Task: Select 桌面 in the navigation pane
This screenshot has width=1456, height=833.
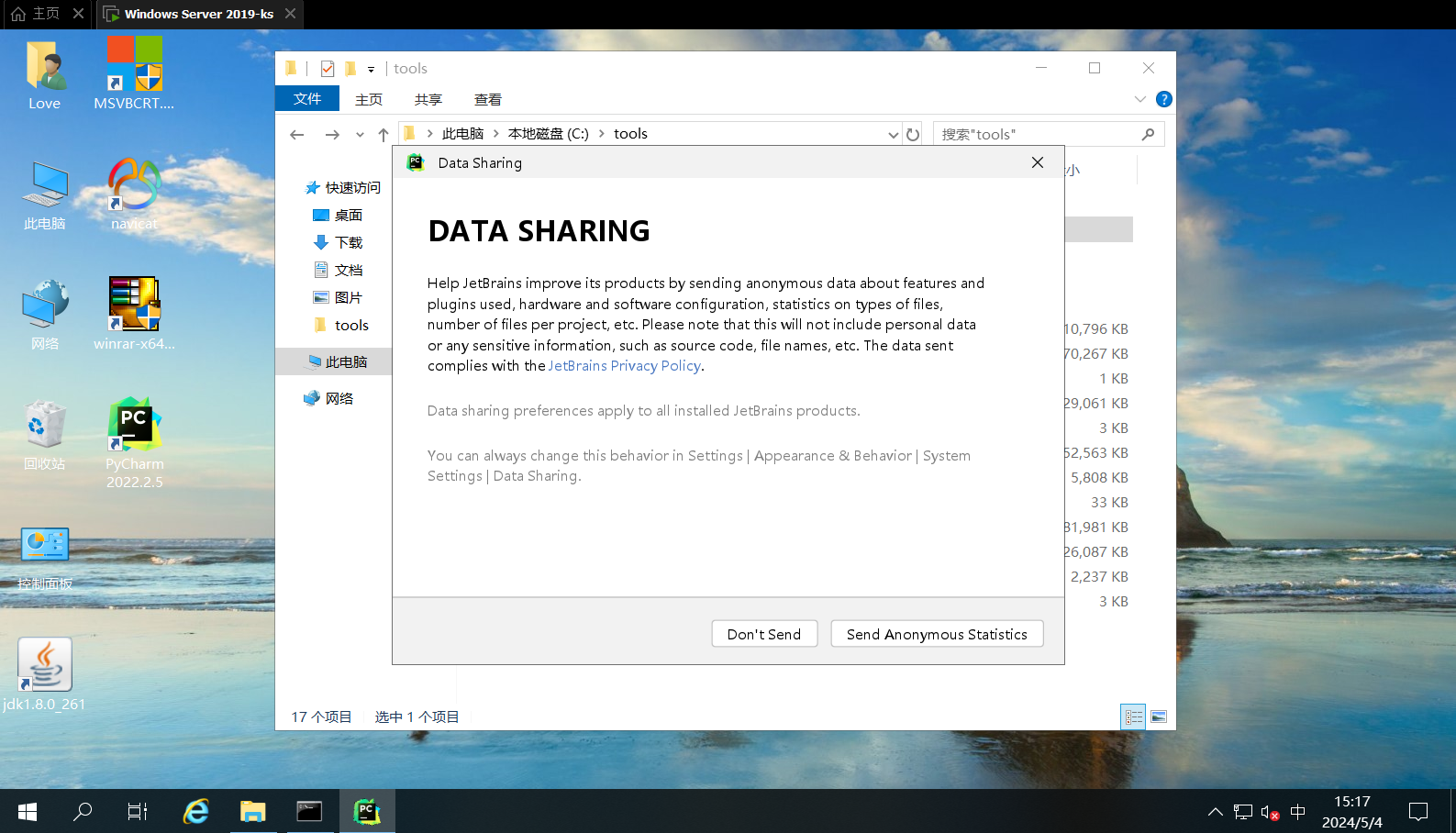Action: [x=338, y=215]
